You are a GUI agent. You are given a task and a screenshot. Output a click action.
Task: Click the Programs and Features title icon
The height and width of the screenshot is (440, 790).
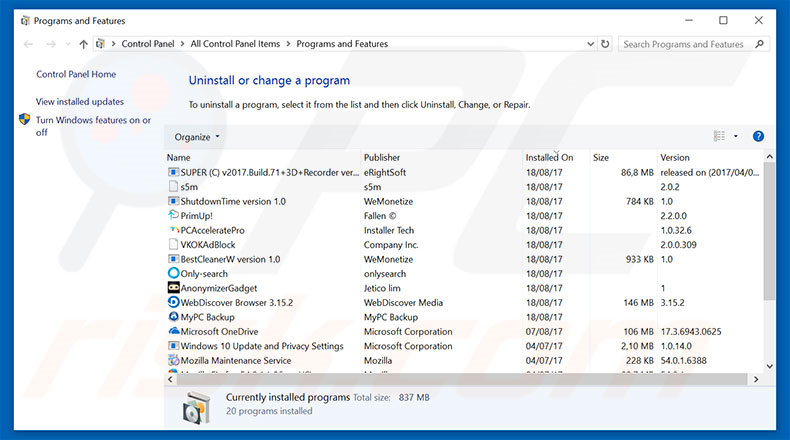click(25, 21)
